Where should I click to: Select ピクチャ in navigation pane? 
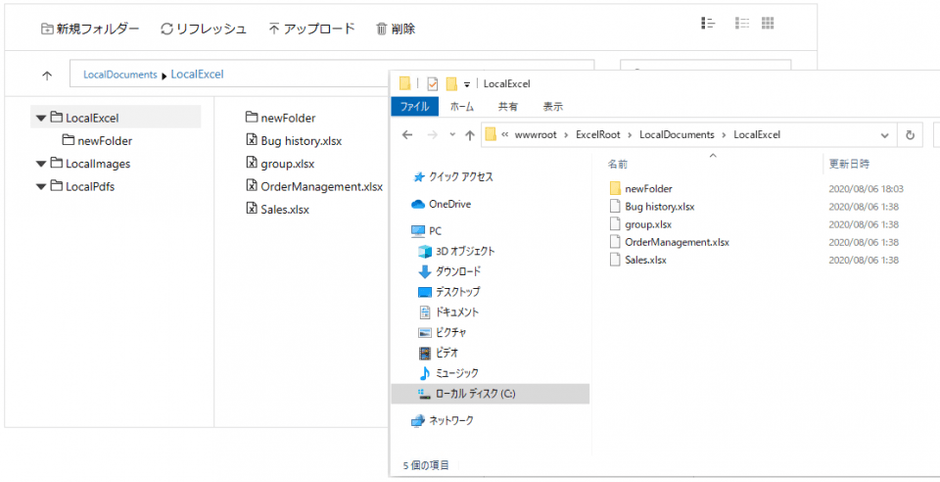[442, 333]
